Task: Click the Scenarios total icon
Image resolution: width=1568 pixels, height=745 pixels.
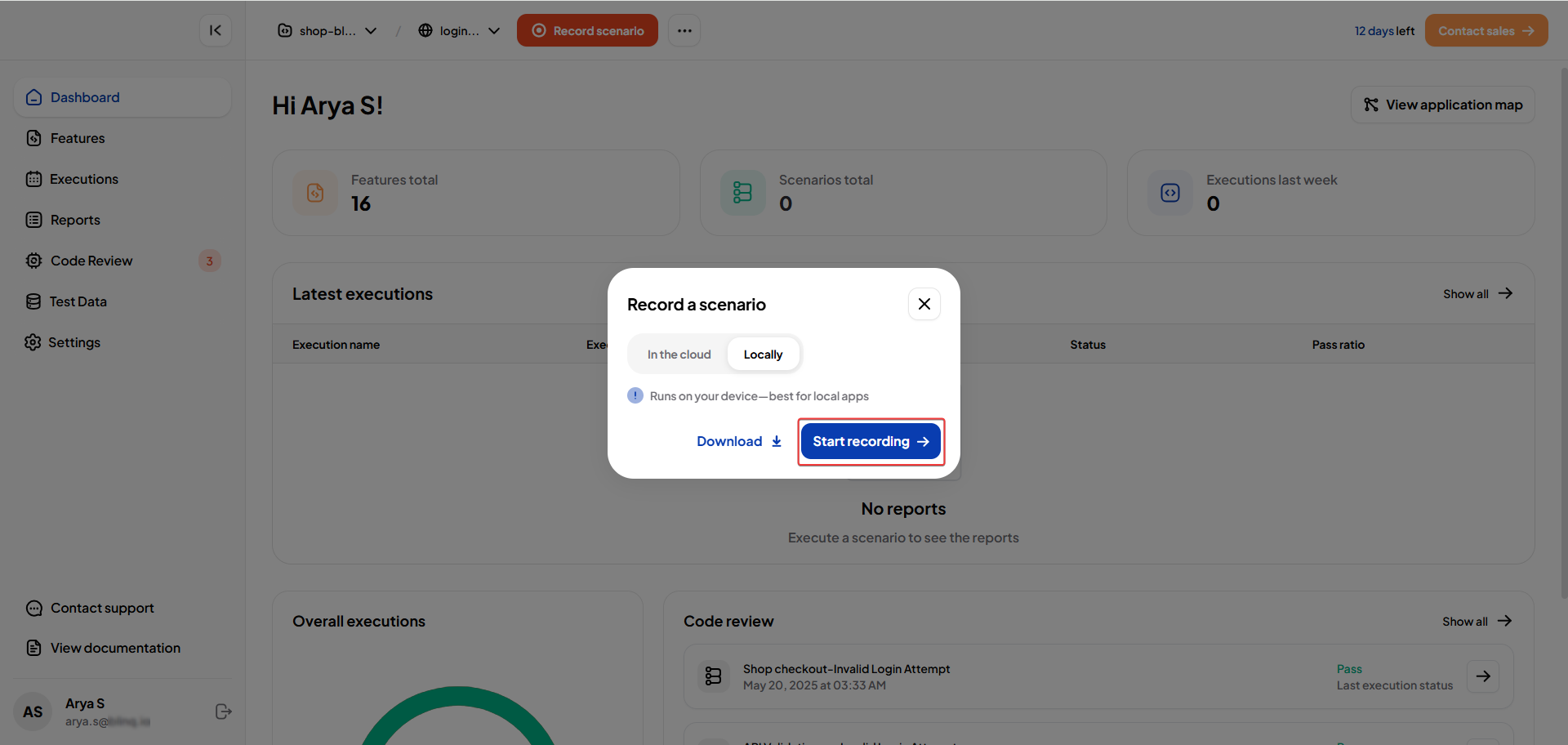Action: [742, 193]
